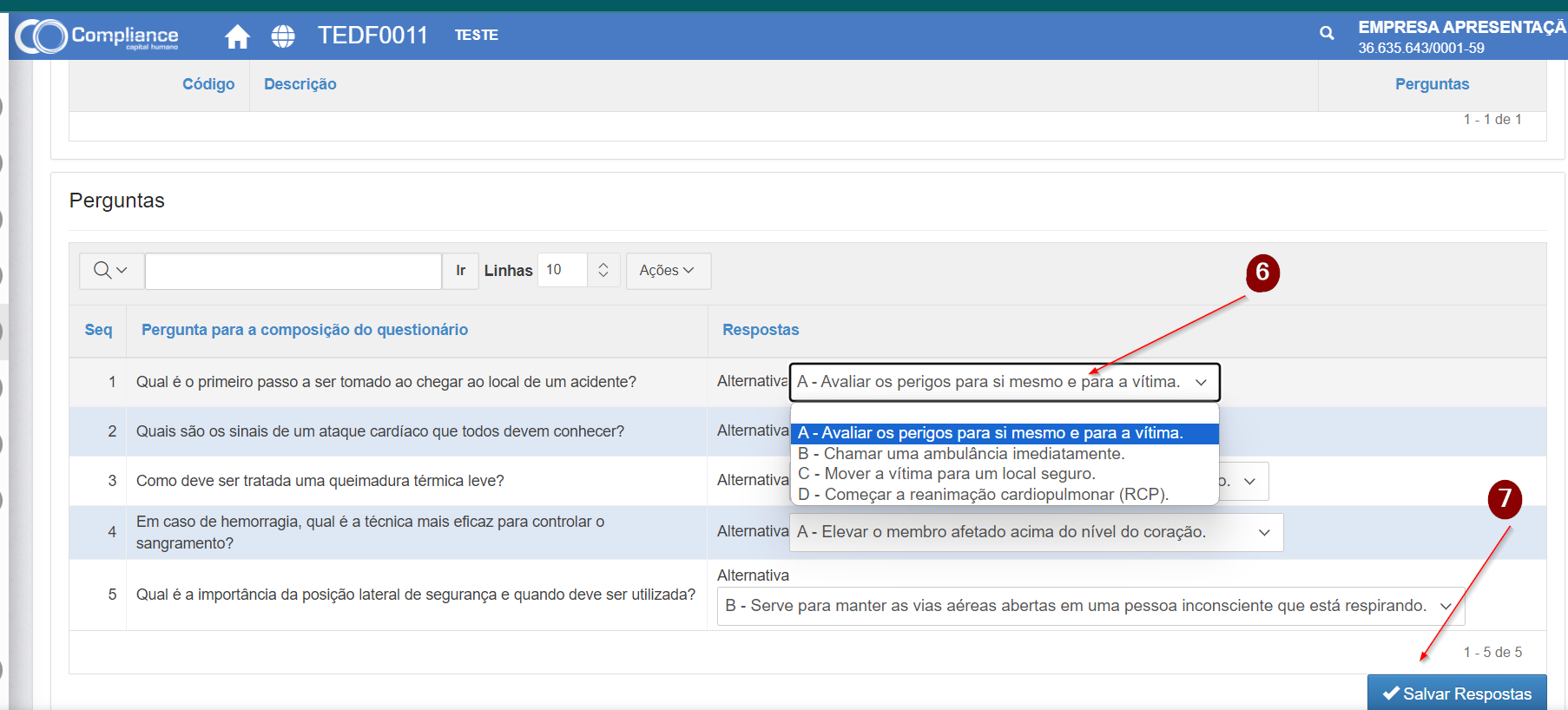The width and height of the screenshot is (1568, 710).
Task: Click the TESTE label in header
Action: pyautogui.click(x=477, y=35)
